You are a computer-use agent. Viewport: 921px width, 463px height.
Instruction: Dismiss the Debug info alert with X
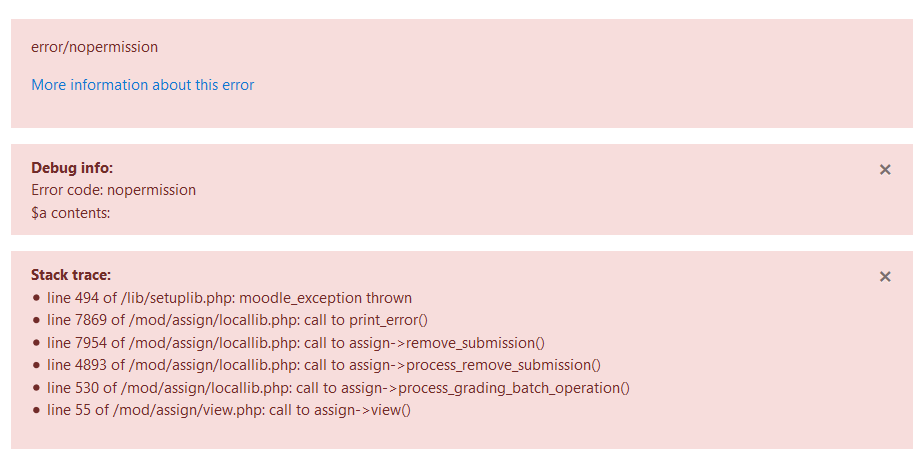(885, 170)
